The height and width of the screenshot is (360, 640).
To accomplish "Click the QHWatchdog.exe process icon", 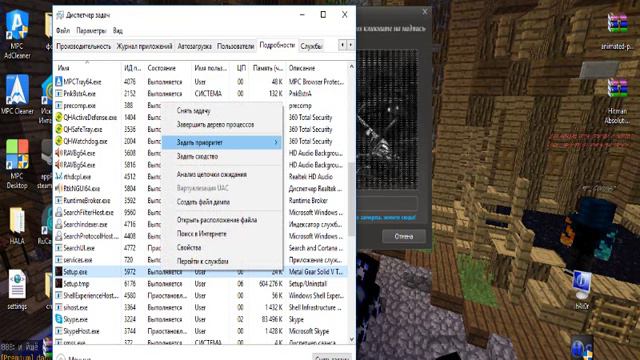I will 59,141.
